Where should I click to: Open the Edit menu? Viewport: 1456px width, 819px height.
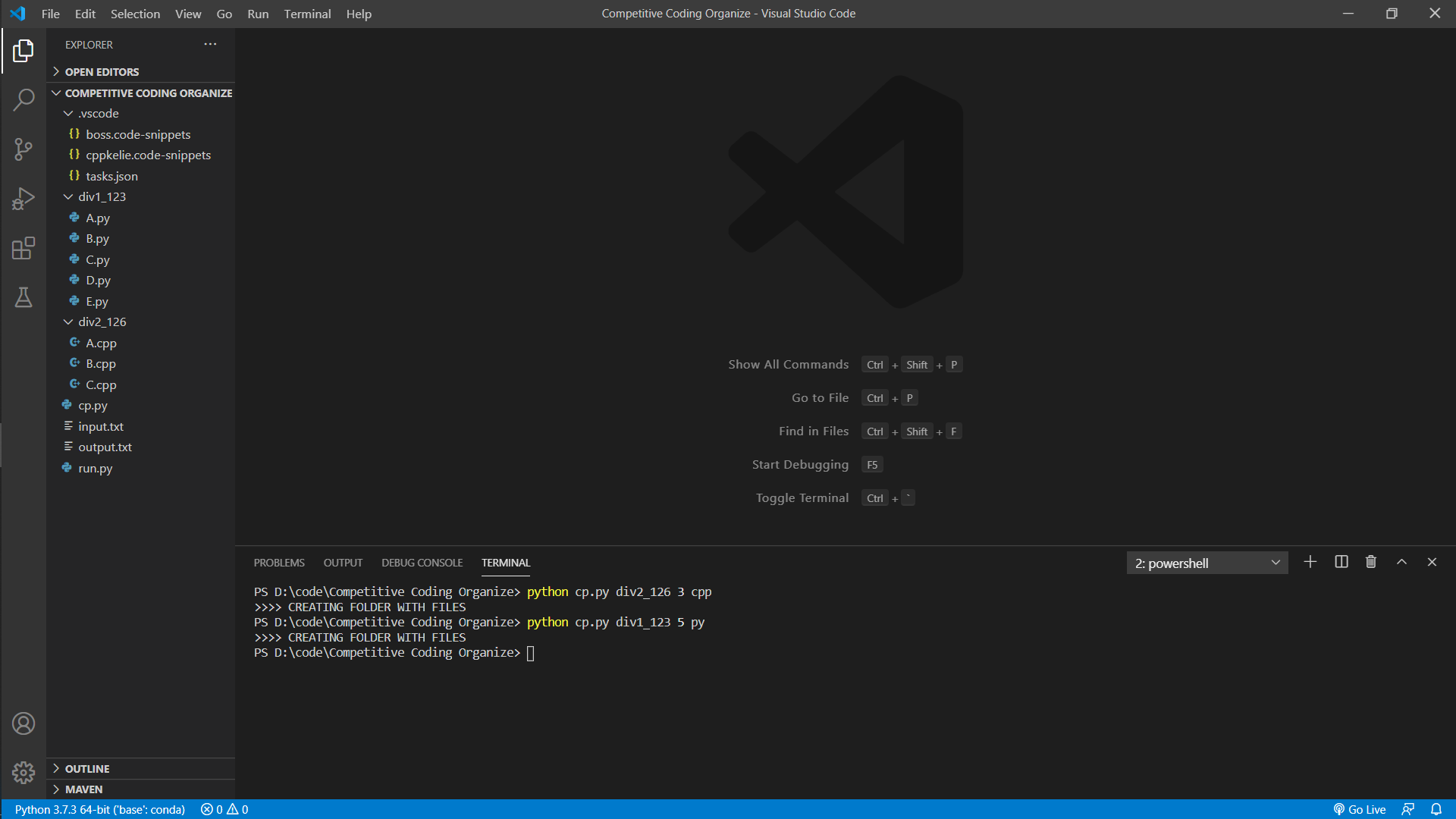[x=85, y=14]
